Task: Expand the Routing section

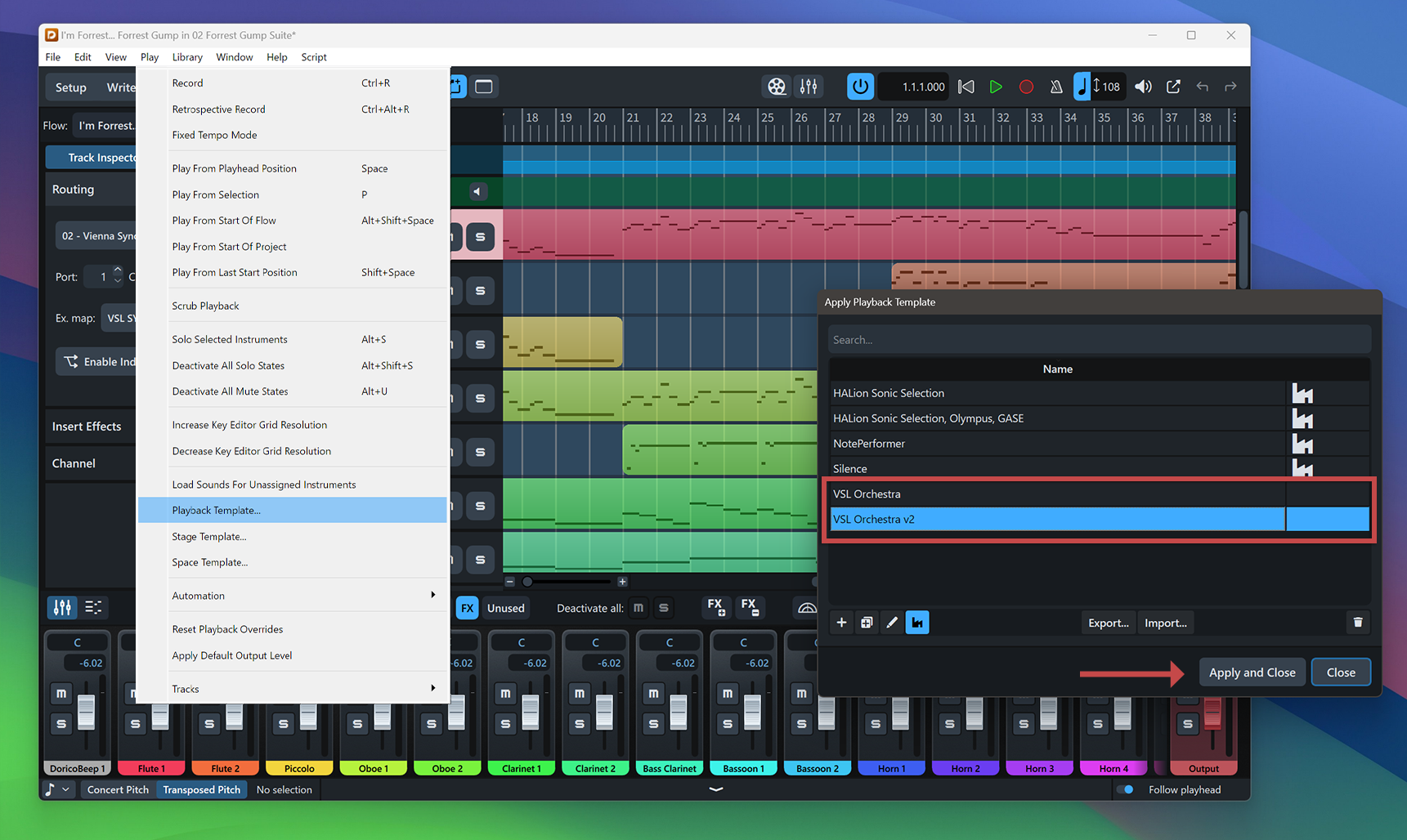Action: click(x=90, y=189)
